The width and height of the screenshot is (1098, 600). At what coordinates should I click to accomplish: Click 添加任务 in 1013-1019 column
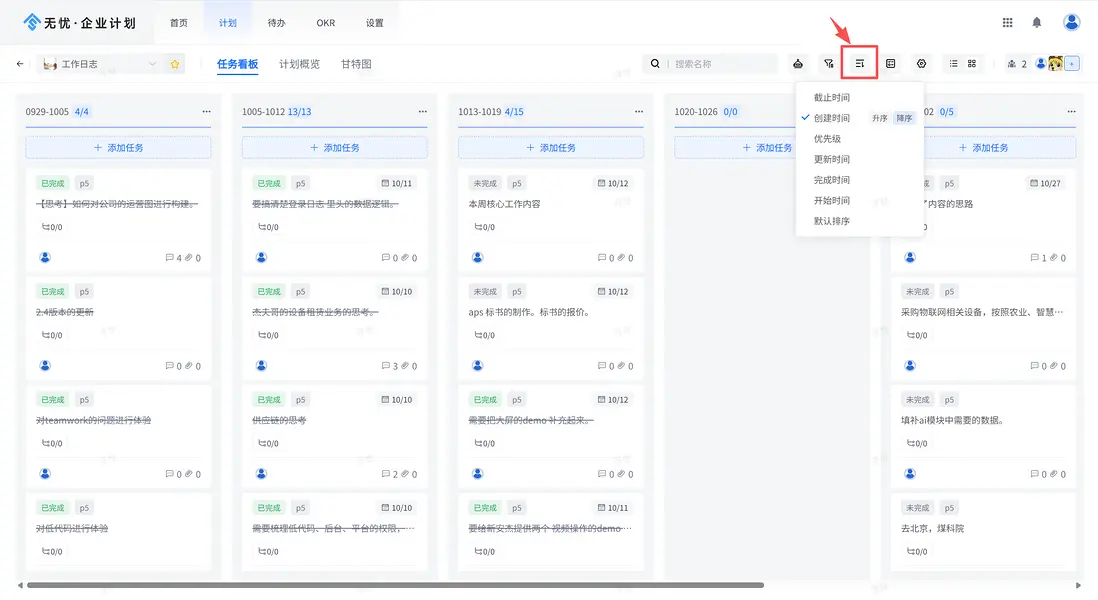click(x=551, y=148)
